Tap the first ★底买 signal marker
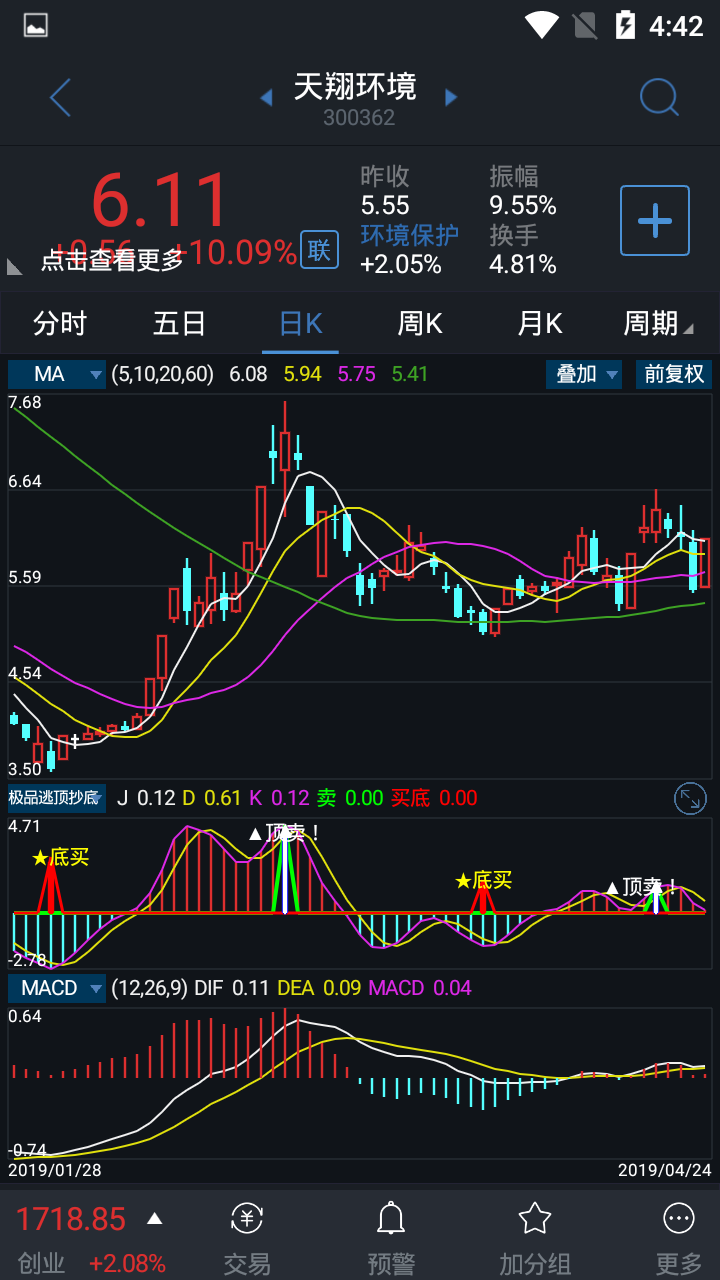The width and height of the screenshot is (720, 1280). click(60, 857)
